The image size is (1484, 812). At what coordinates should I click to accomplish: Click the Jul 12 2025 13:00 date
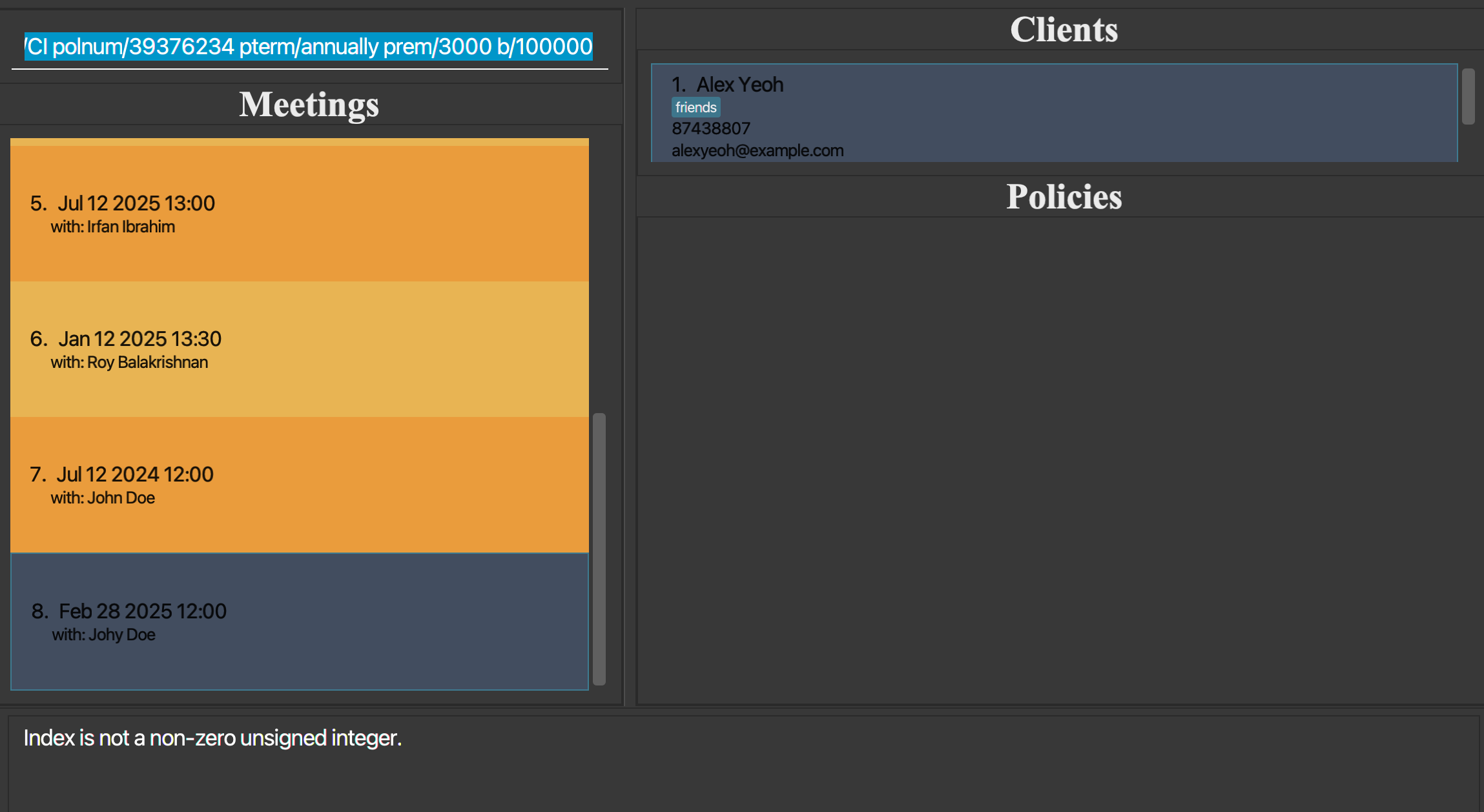(x=136, y=203)
